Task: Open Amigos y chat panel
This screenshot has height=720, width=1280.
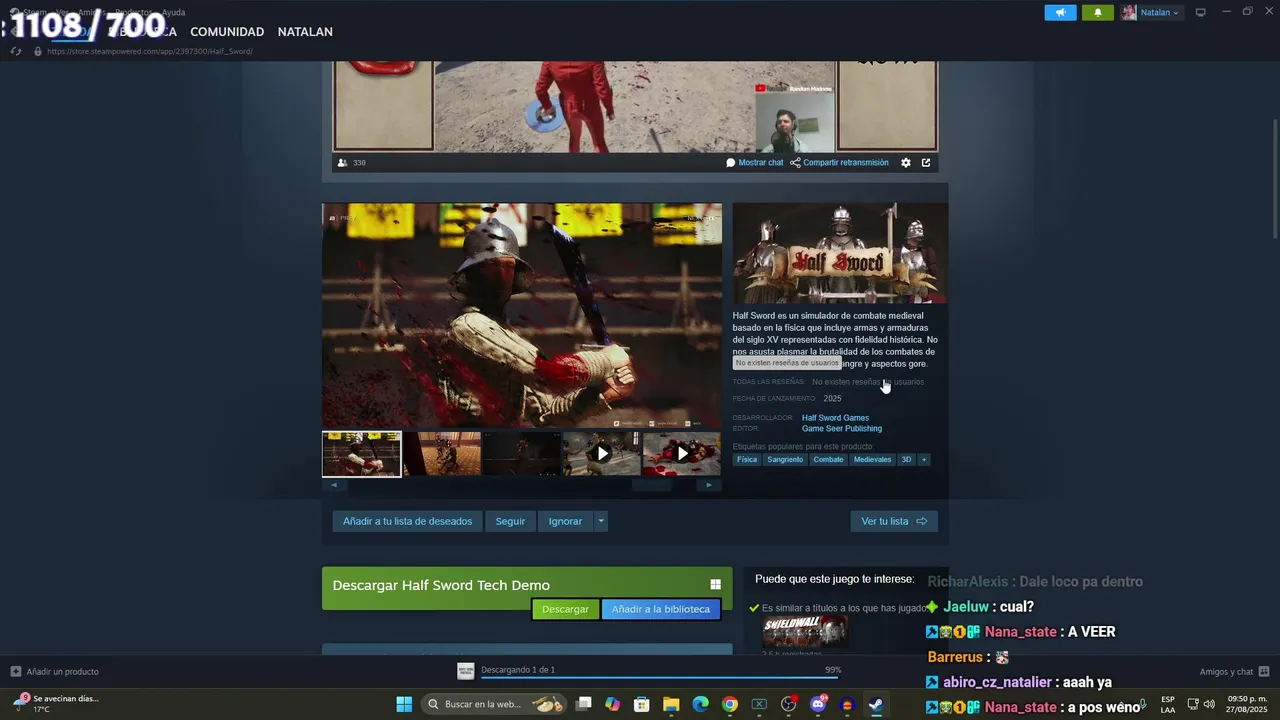Action: pos(1234,671)
